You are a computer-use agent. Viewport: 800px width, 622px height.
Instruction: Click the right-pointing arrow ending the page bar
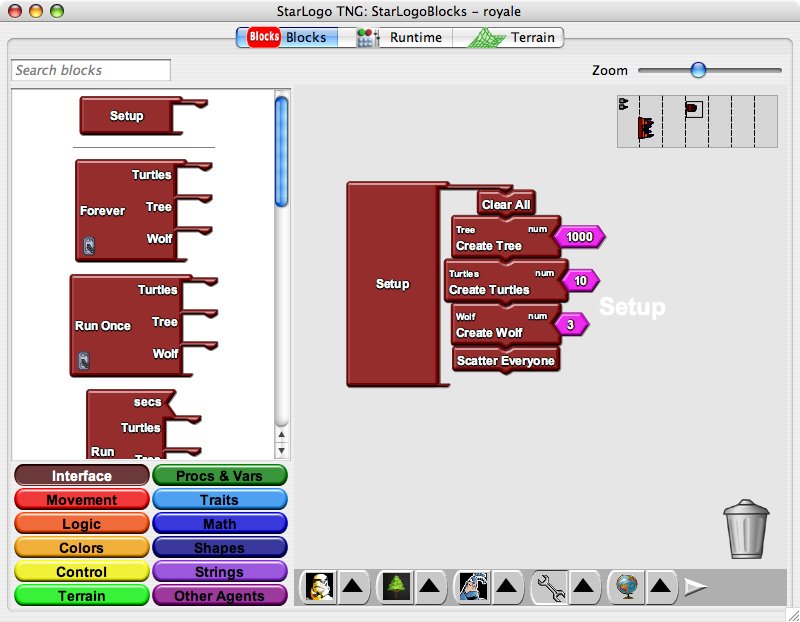pos(695,587)
